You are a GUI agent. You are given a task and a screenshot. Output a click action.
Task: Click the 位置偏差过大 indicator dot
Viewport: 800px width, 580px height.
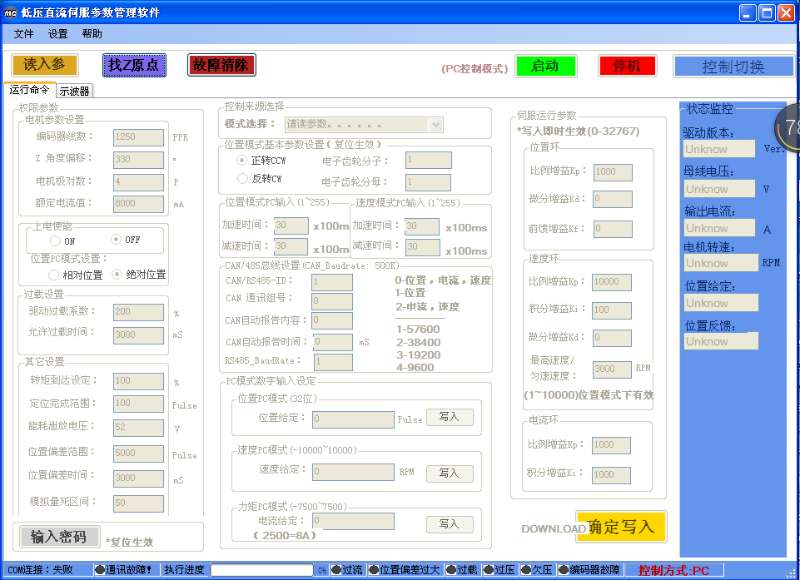(373, 569)
